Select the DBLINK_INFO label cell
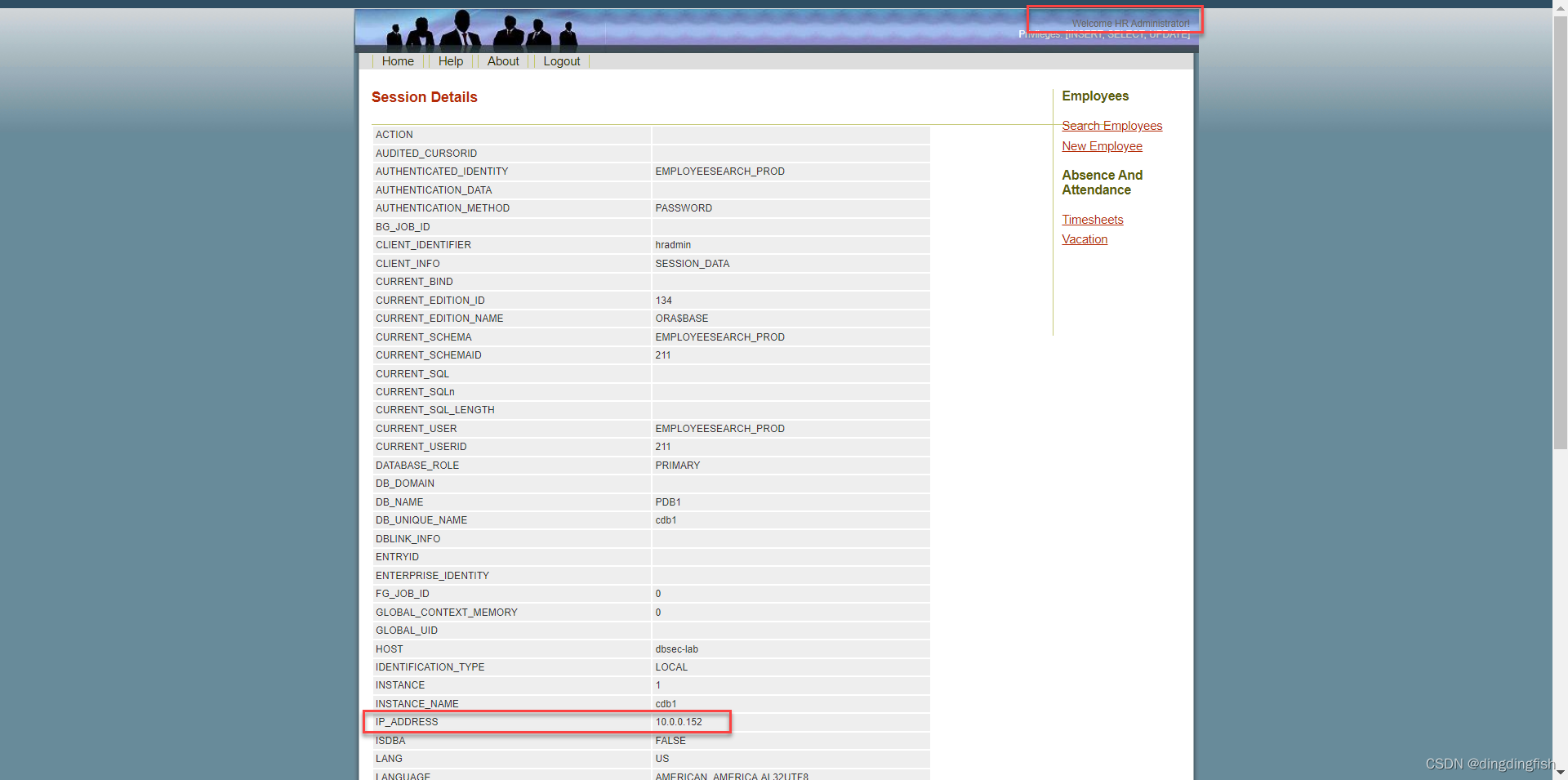The width and height of the screenshot is (1568, 780). [x=511, y=539]
